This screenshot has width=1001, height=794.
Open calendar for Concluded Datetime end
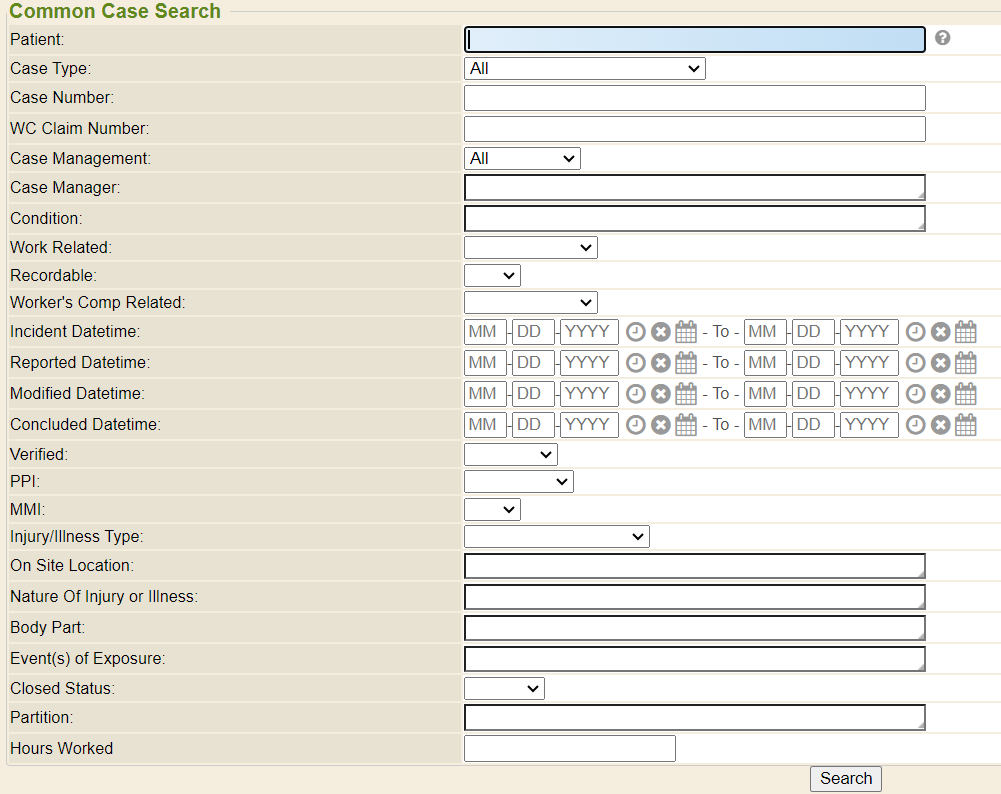pos(965,425)
